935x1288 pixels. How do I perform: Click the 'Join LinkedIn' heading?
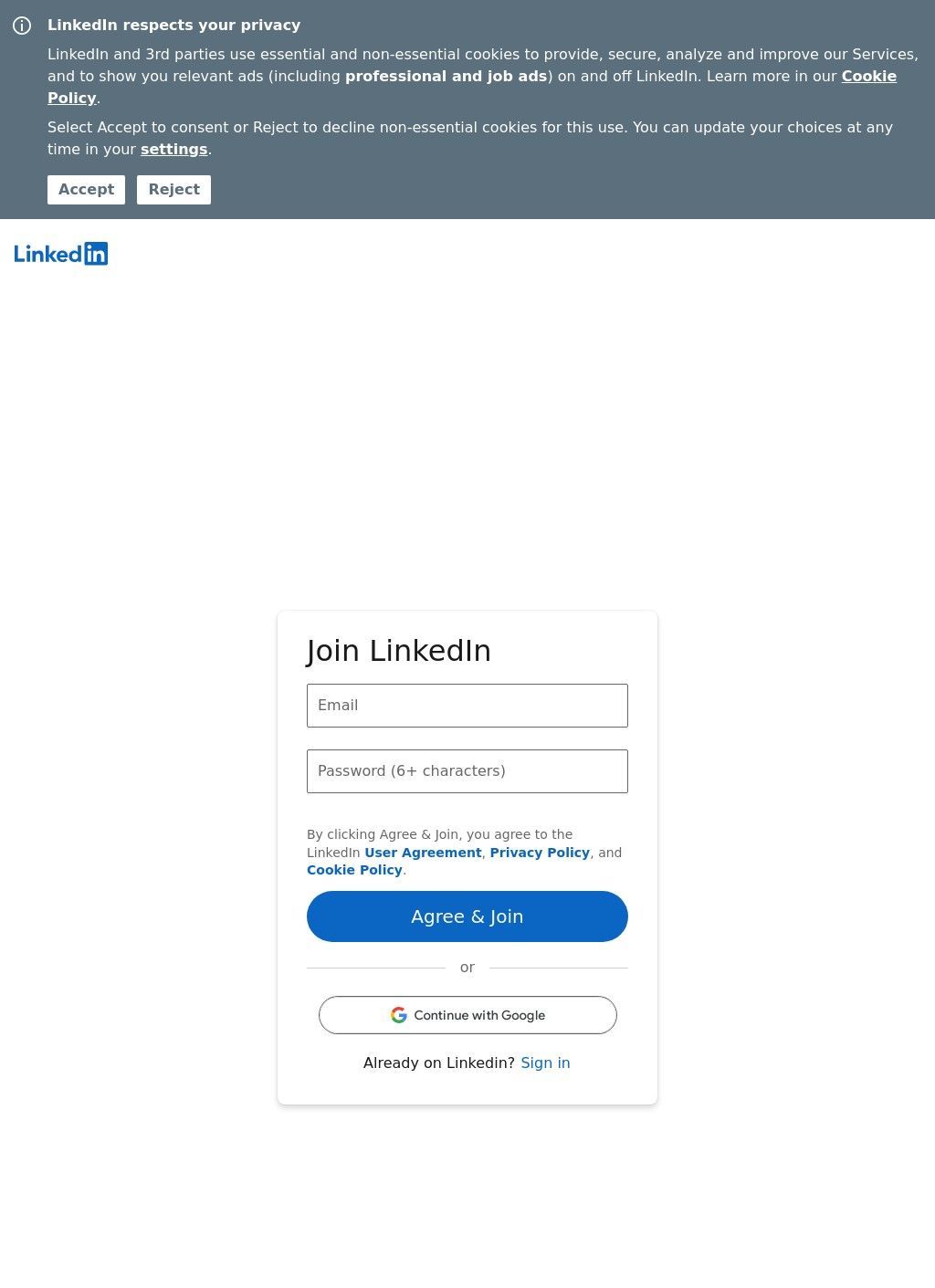tap(399, 651)
